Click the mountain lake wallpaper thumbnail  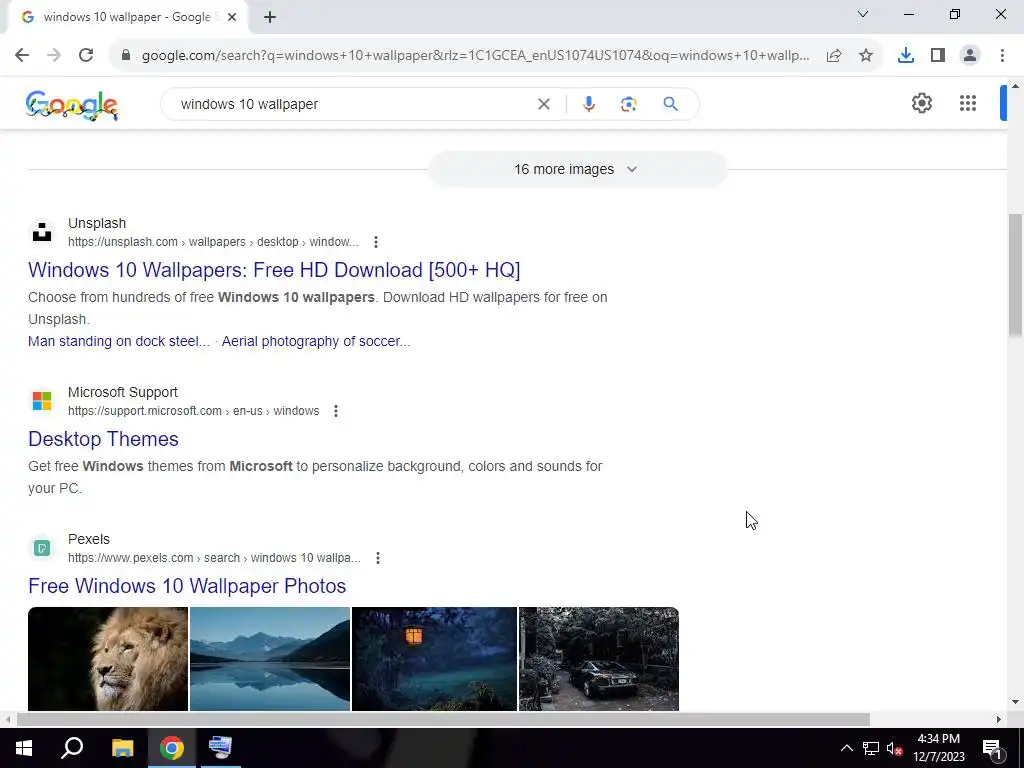270,659
